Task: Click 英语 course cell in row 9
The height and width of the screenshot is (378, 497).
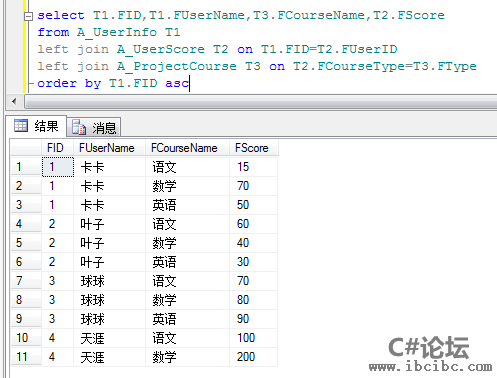Action: [187, 319]
